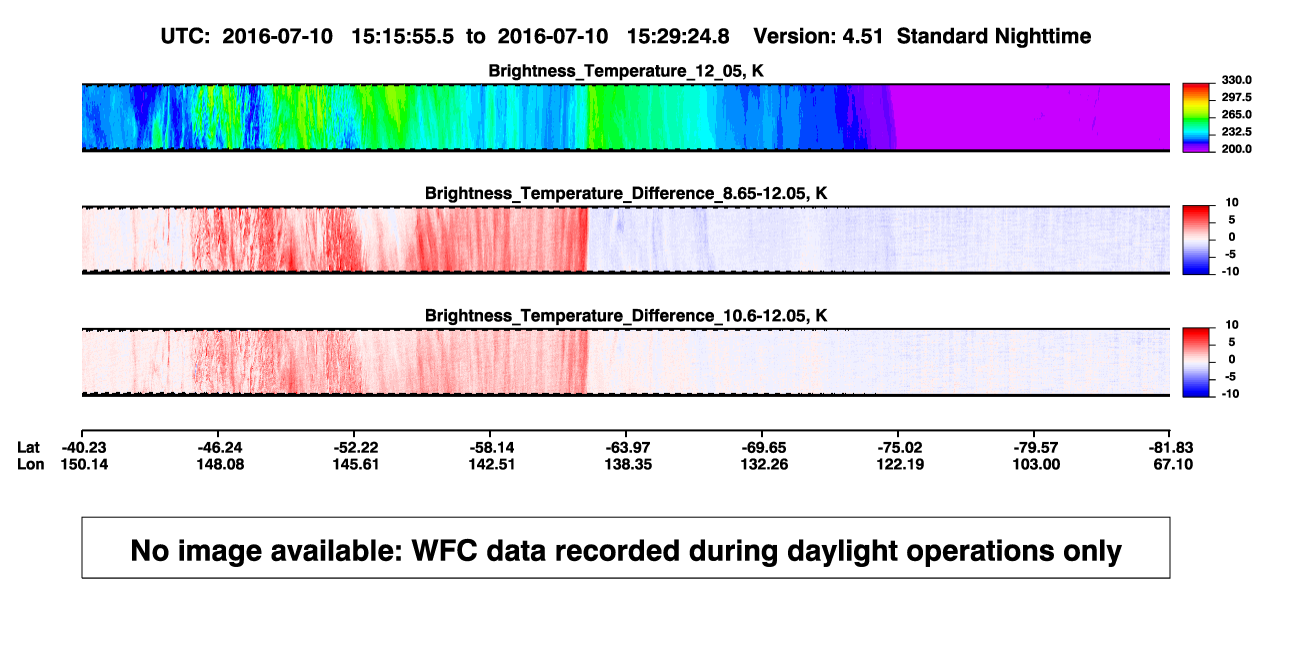The width and height of the screenshot is (1300, 667).
Task: Click the Brightness_Temperature_Difference_10.6-12.05 title
Action: click(x=626, y=316)
